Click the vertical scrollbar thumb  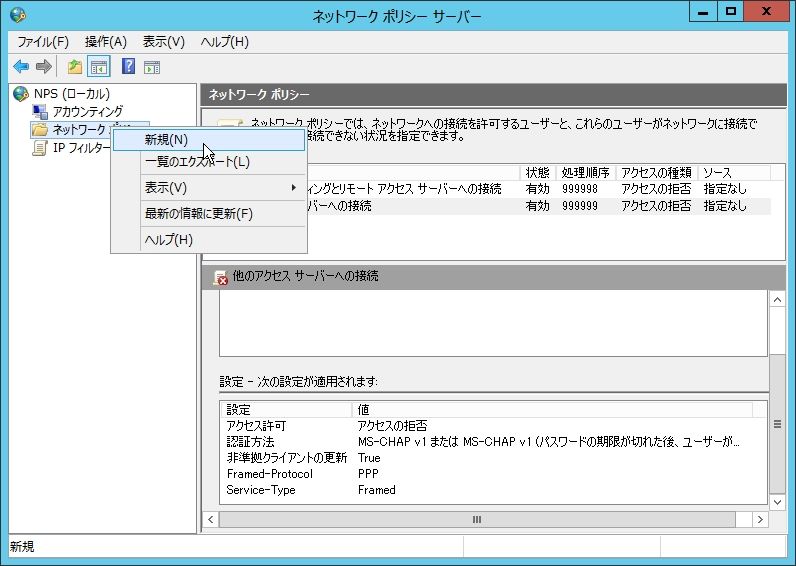click(x=777, y=424)
